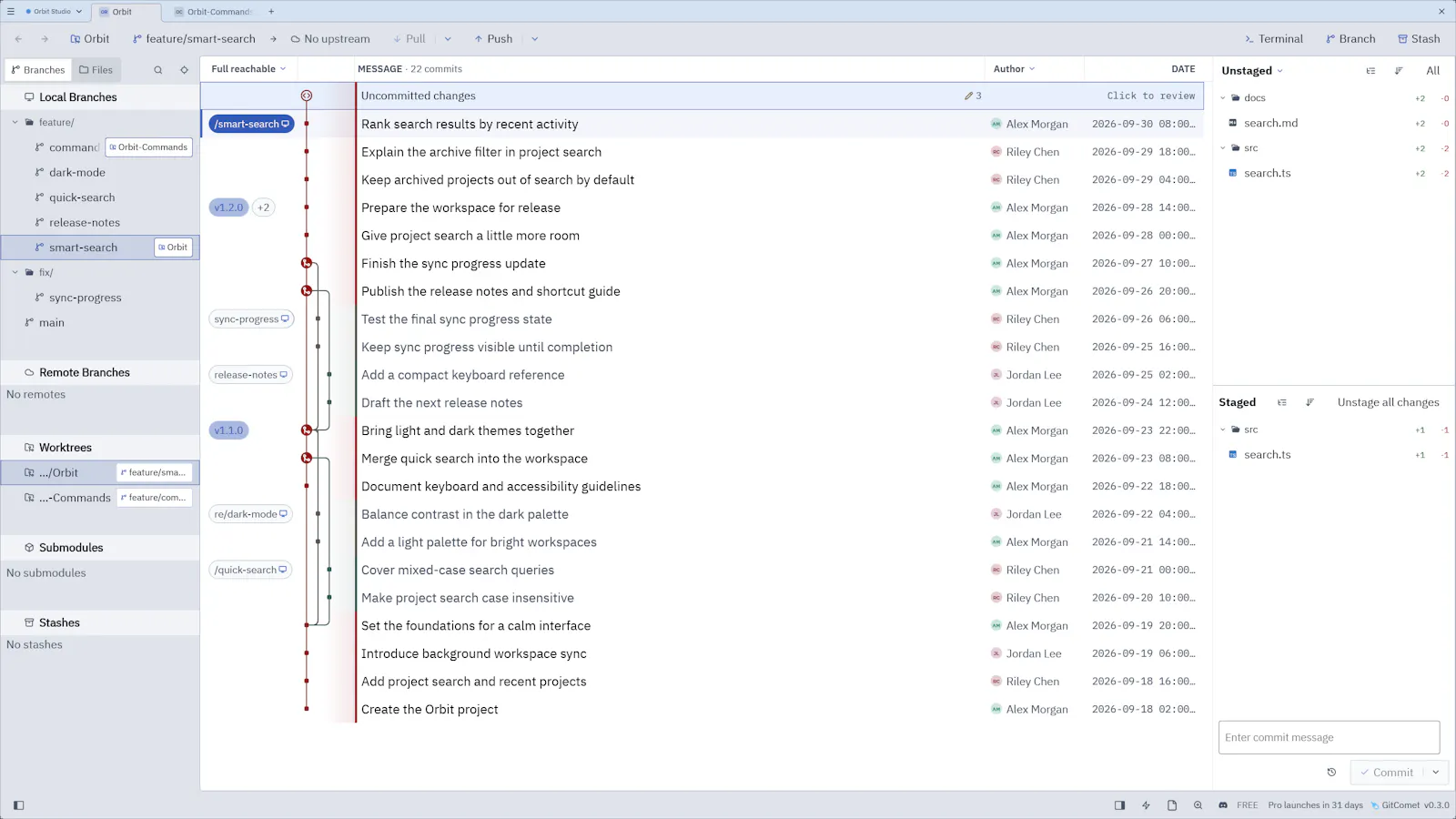The width and height of the screenshot is (1456, 819).
Task: Click the v1.2.0 tag badge
Action: pyautogui.click(x=228, y=207)
